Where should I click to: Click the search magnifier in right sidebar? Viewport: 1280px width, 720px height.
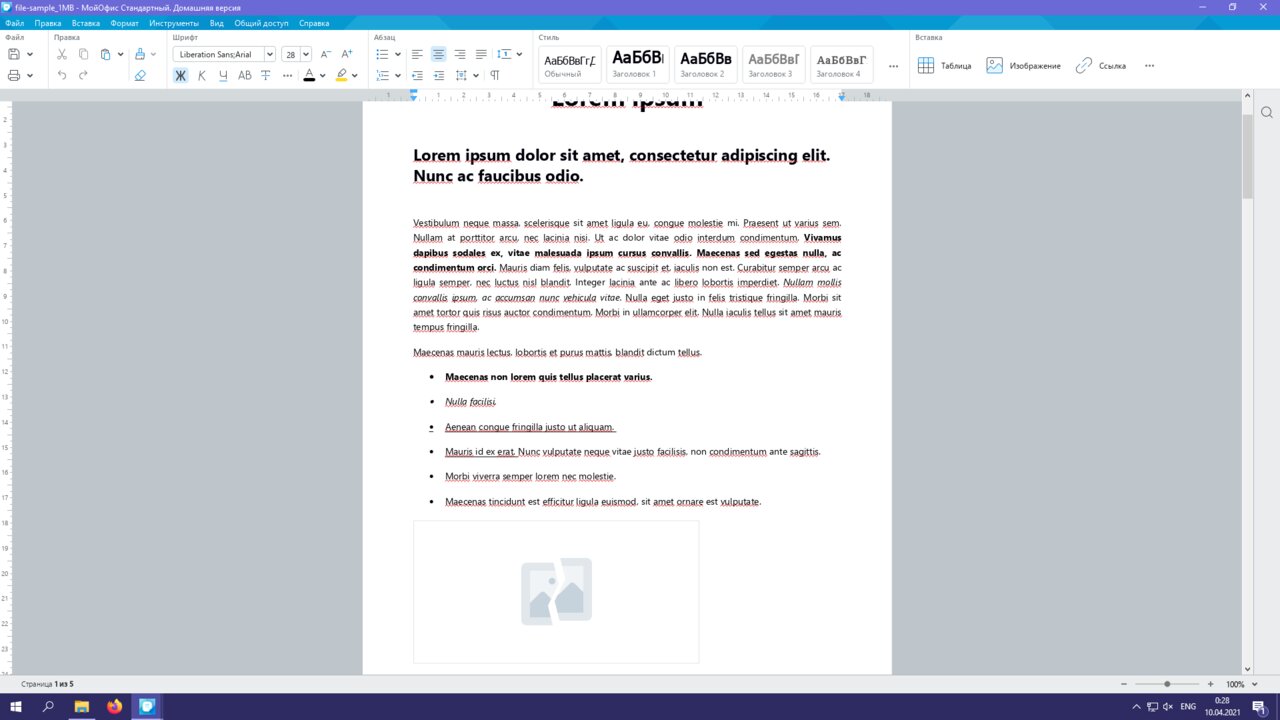[x=1266, y=112]
